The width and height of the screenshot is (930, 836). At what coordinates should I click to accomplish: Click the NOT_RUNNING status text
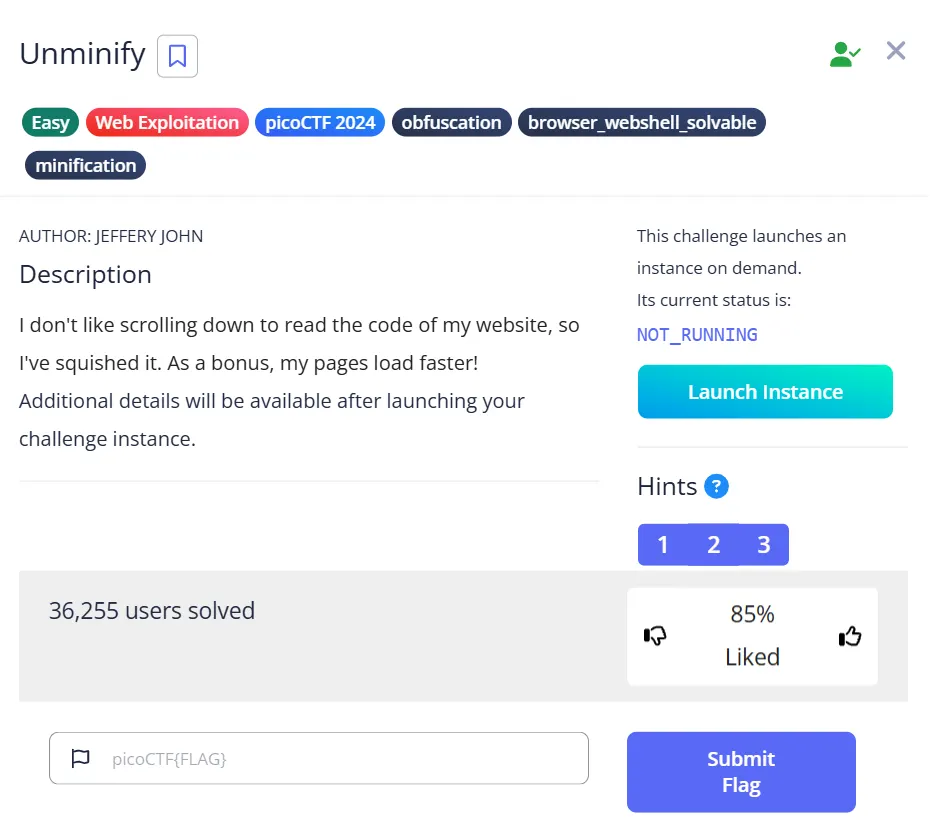[697, 334]
